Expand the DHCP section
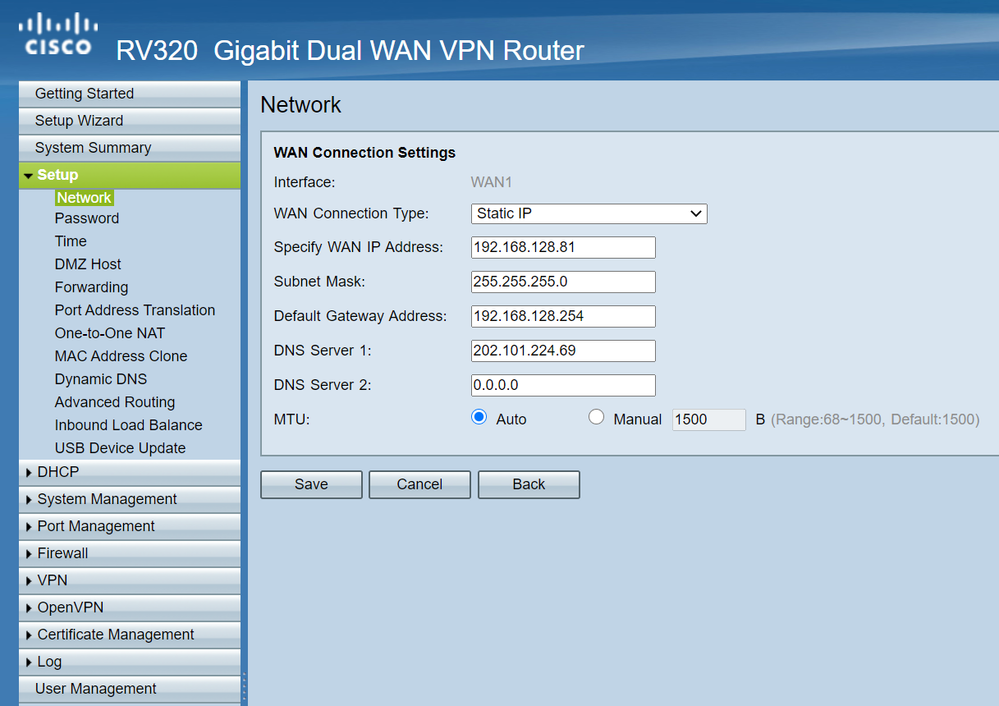 click(x=130, y=472)
